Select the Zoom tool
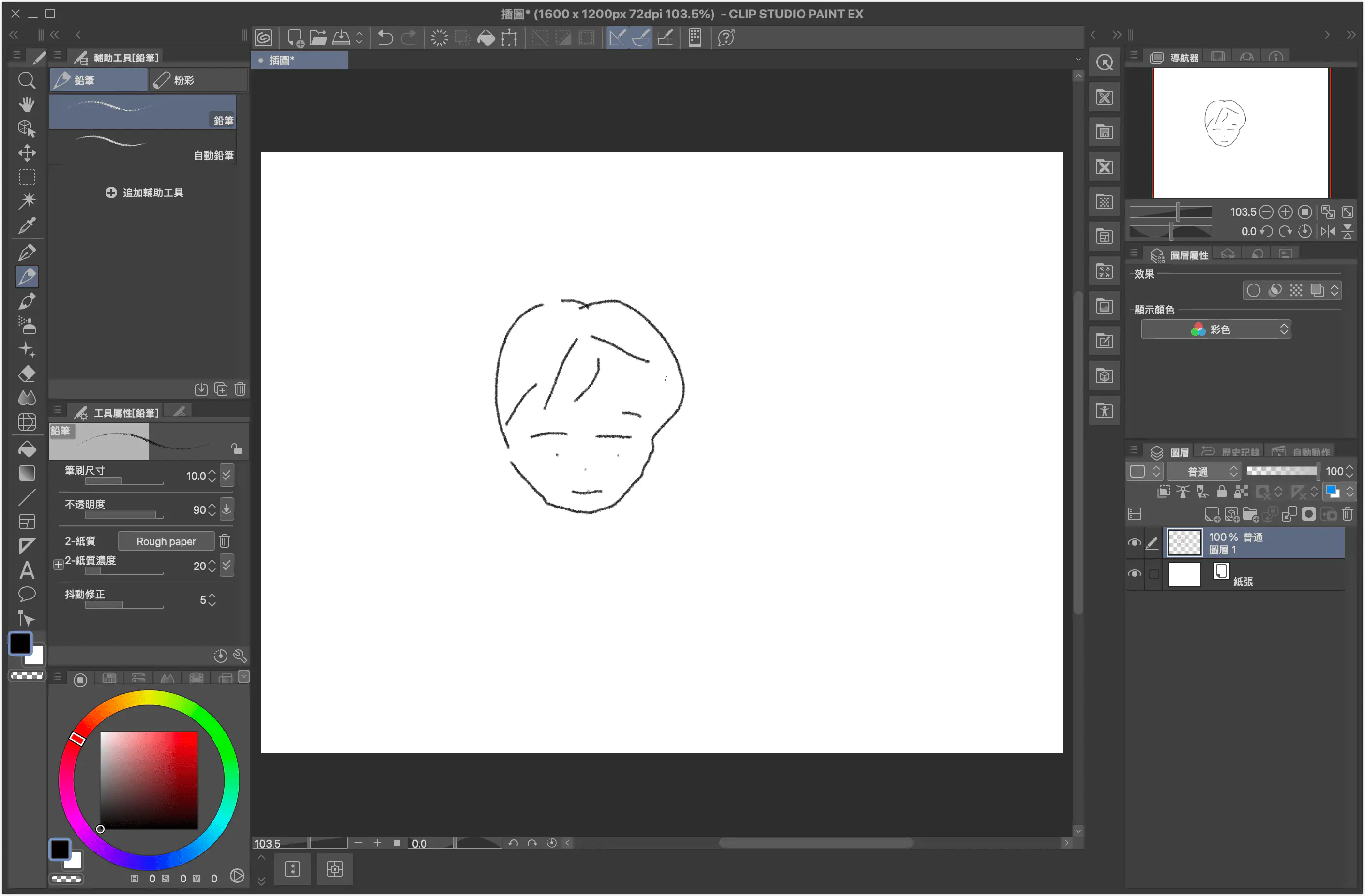 point(27,80)
